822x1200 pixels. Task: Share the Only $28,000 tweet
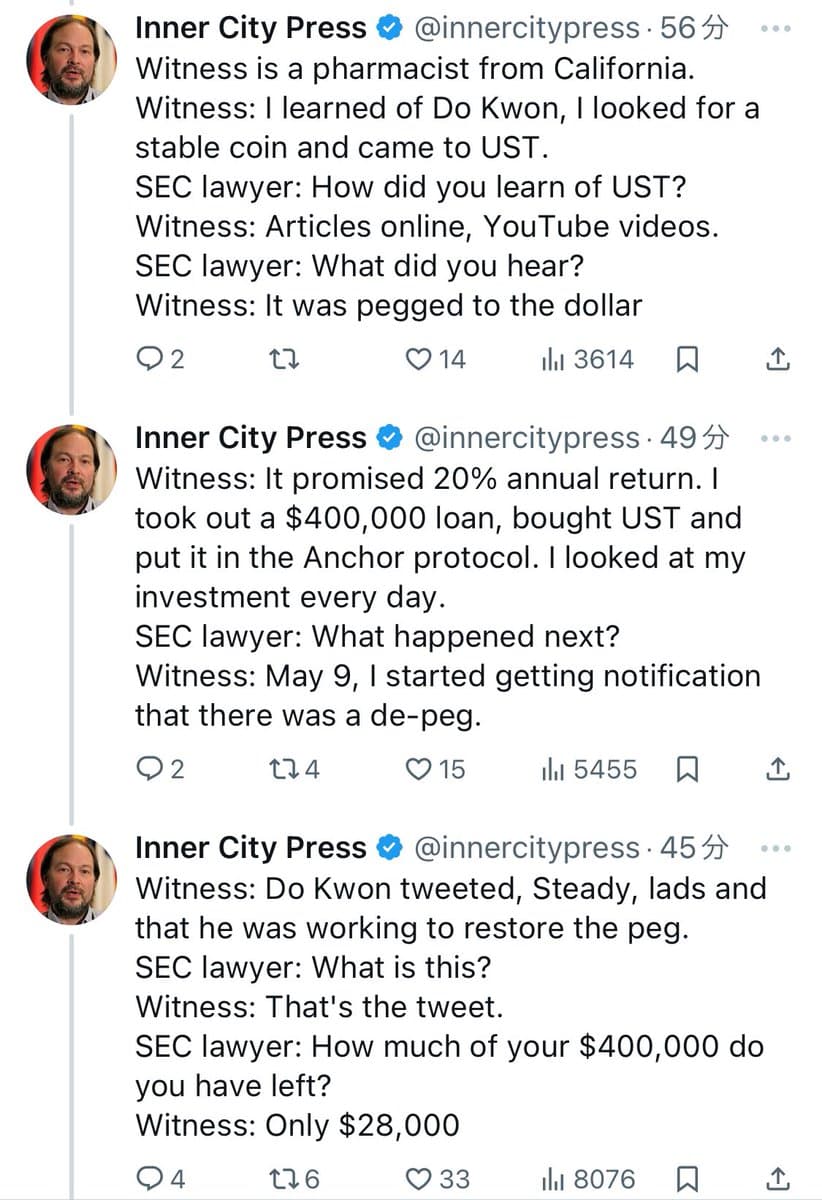tap(780, 1179)
